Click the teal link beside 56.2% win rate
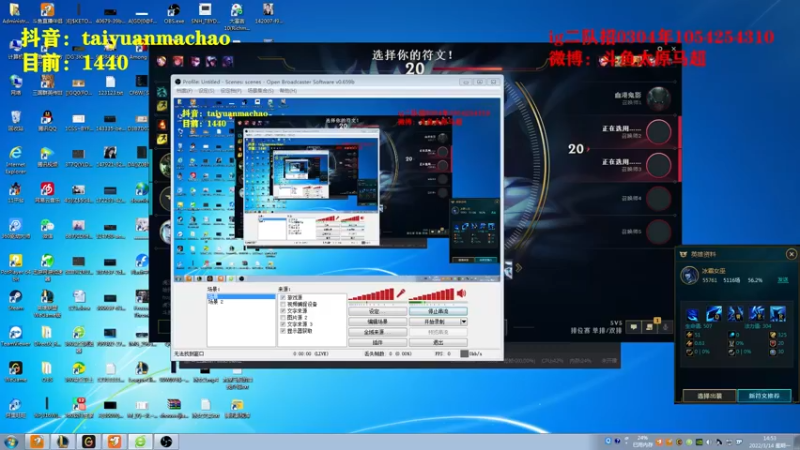The height and width of the screenshot is (450, 800). point(783,280)
